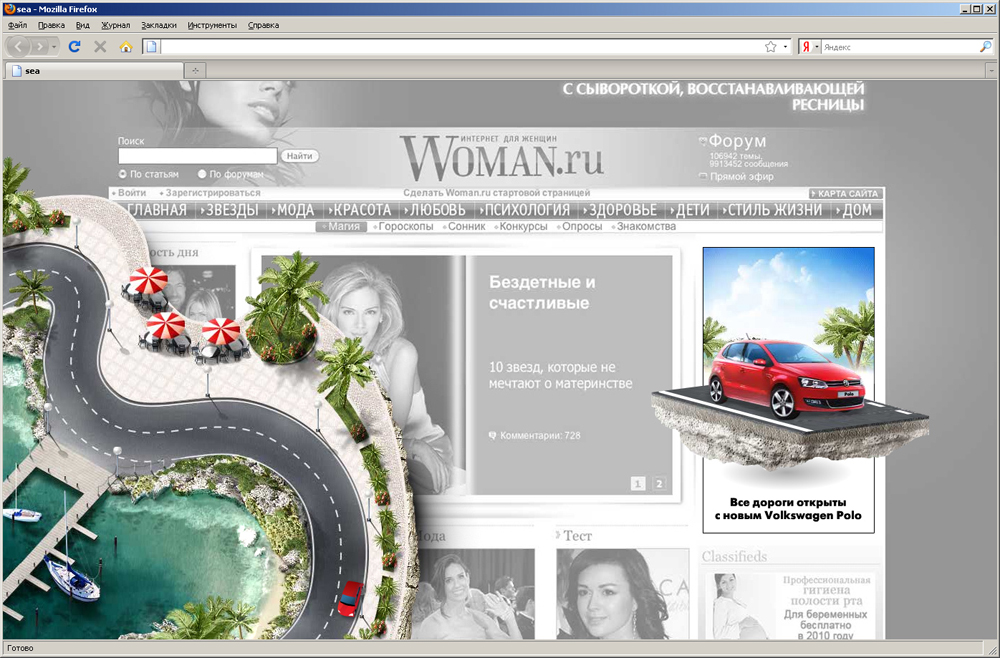1000x658 pixels.
Task: Open the Инструменты menu
Action: tap(212, 26)
